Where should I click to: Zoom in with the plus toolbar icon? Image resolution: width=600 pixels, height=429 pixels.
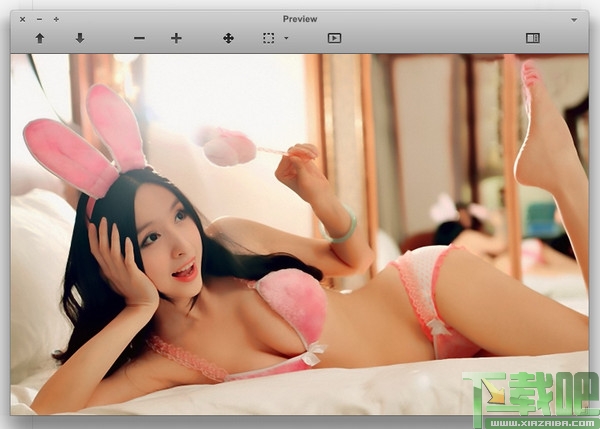click(176, 38)
